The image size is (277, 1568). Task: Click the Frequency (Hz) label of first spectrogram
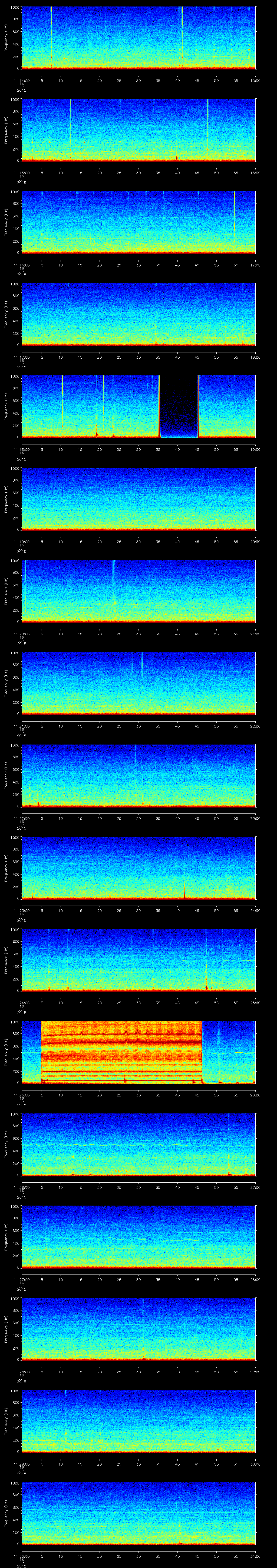(x=6, y=38)
